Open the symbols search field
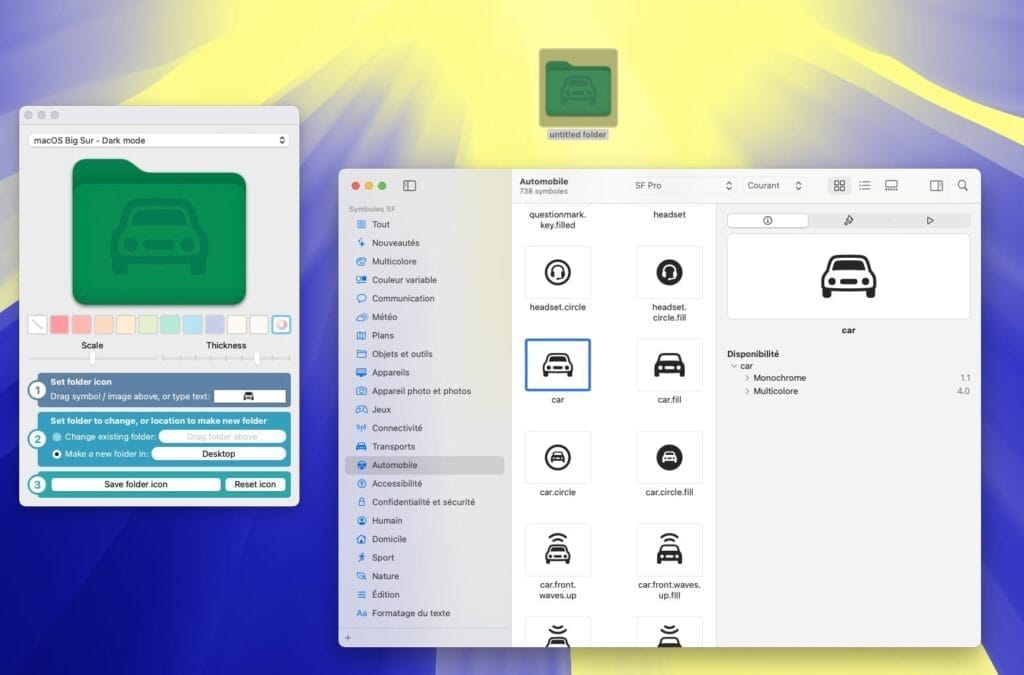The image size is (1024, 675). 963,186
